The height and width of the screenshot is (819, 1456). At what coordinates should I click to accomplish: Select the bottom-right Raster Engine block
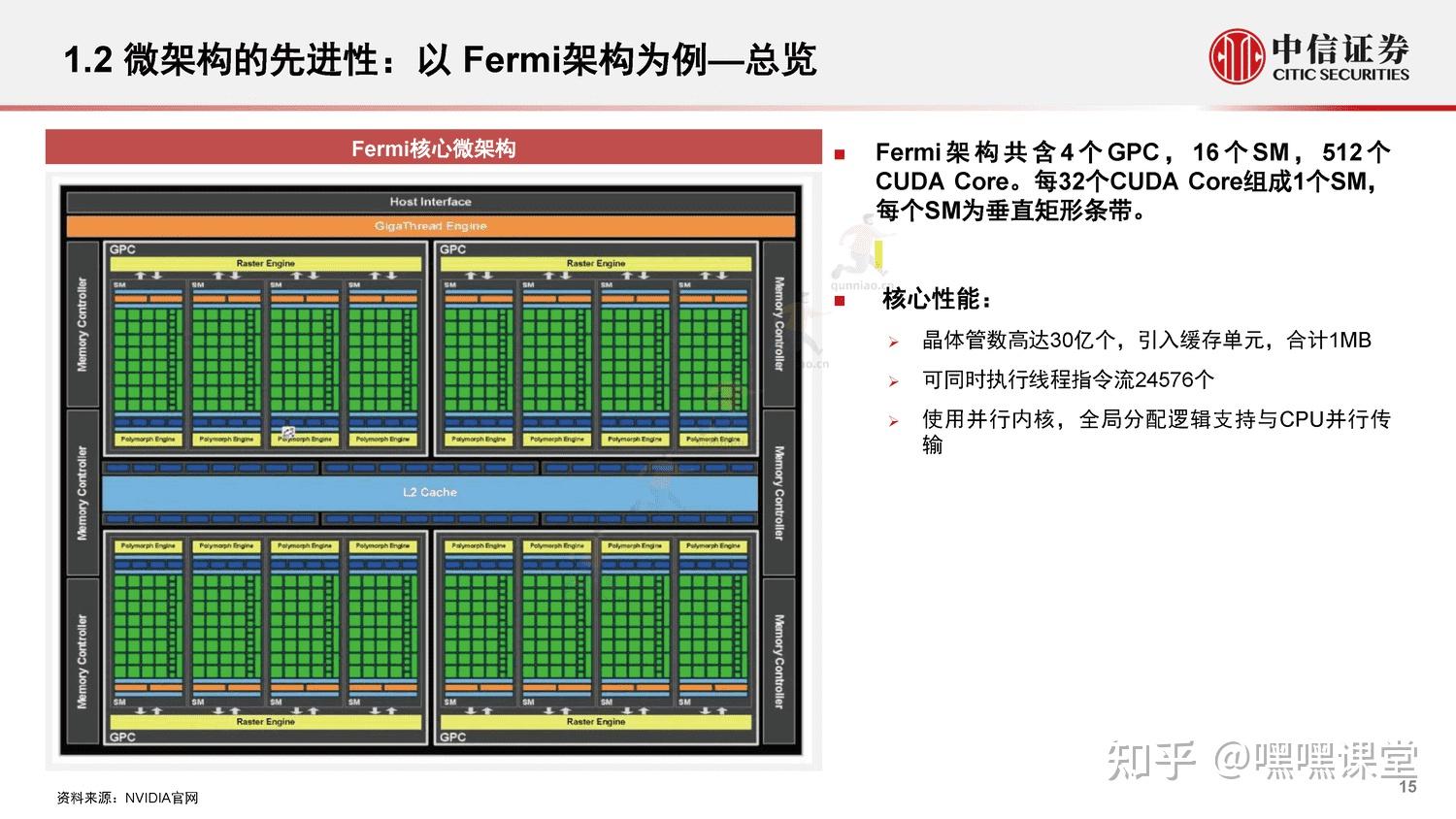(x=598, y=722)
